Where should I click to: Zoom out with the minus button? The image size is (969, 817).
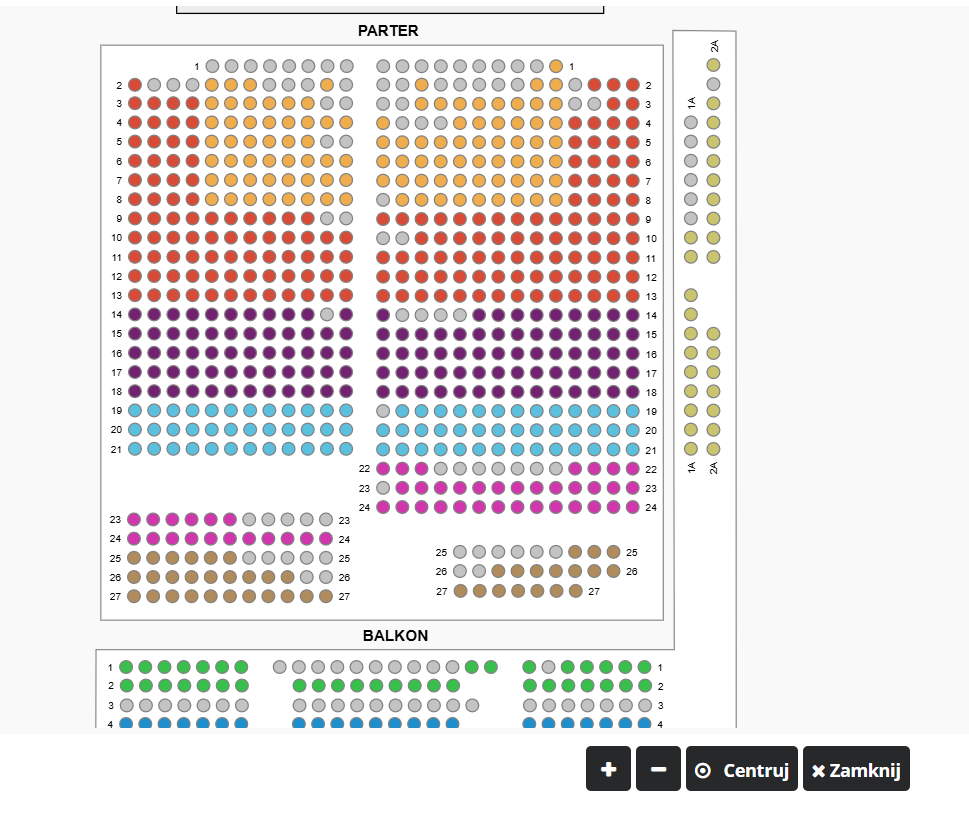click(x=658, y=769)
